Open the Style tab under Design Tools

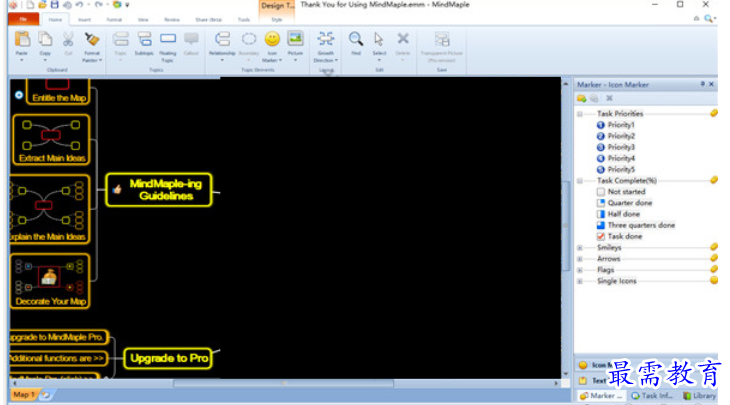[x=277, y=20]
